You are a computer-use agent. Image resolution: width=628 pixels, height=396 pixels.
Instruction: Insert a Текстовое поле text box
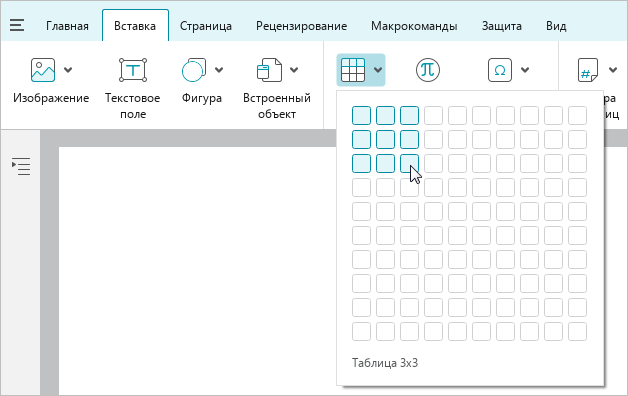[x=133, y=70]
